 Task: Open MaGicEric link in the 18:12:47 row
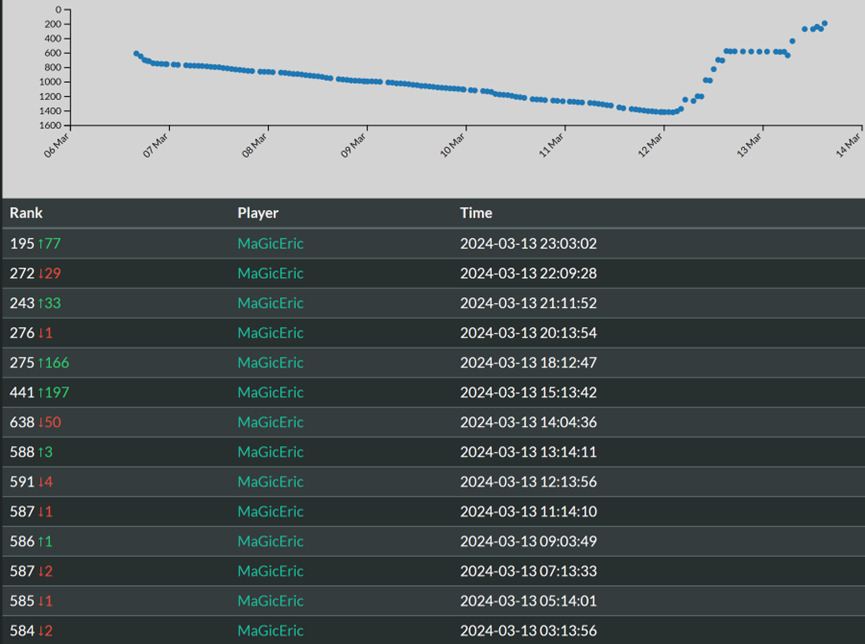click(270, 363)
